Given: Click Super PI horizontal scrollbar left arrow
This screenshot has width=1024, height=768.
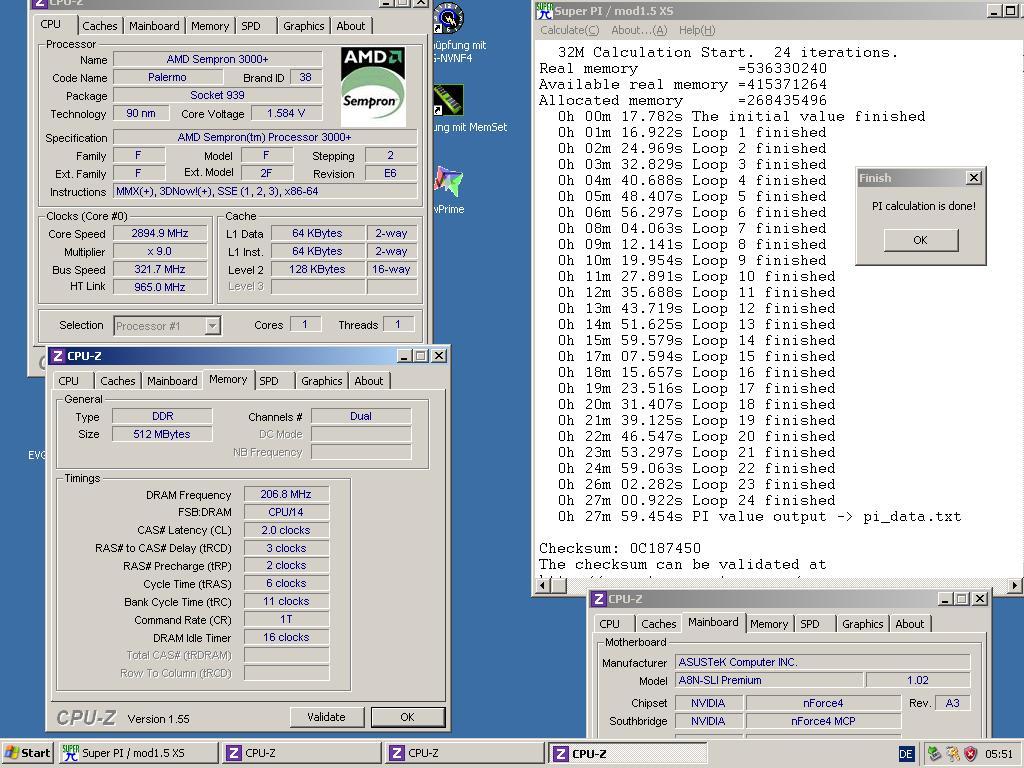Looking at the screenshot, I should (542, 586).
